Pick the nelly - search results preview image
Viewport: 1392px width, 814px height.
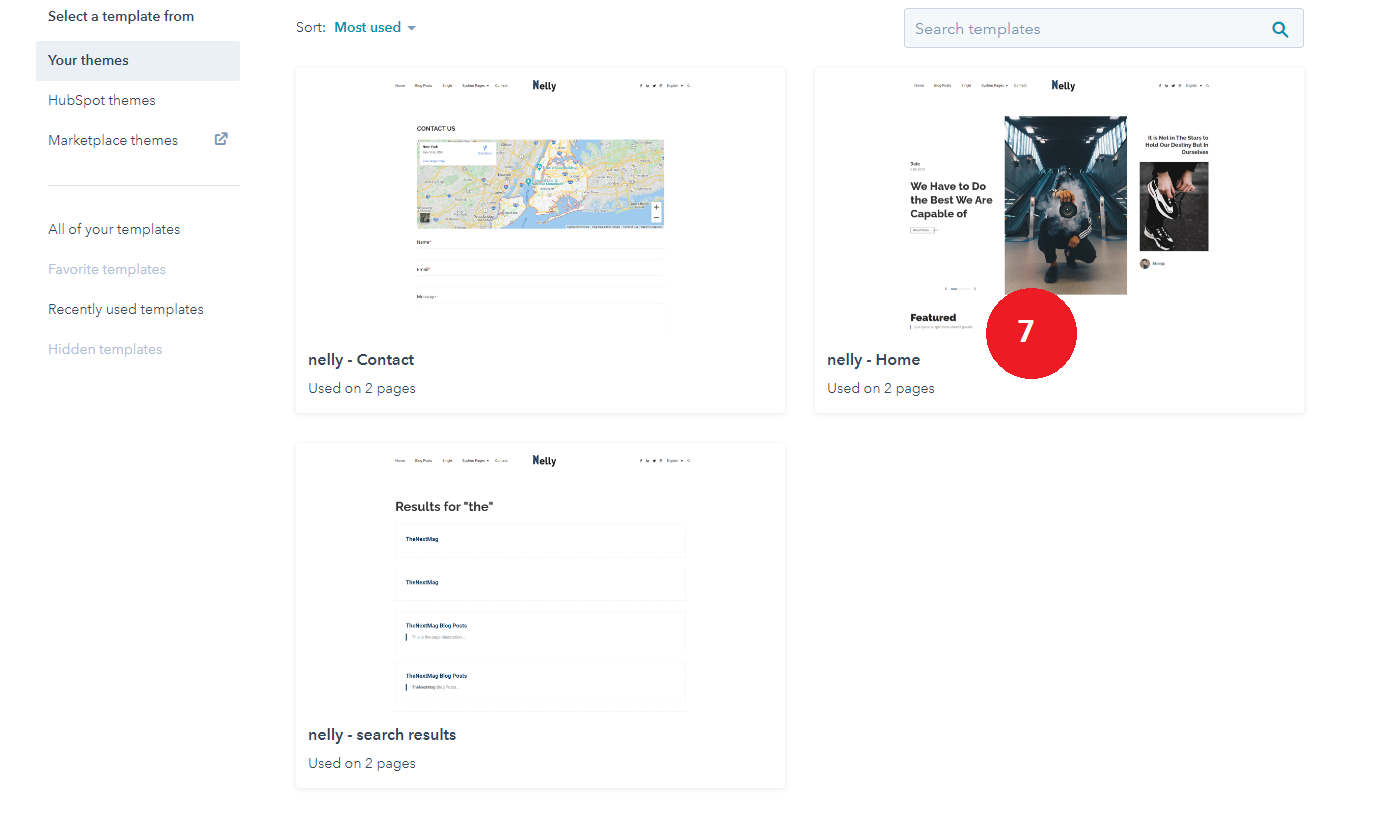coord(540,580)
